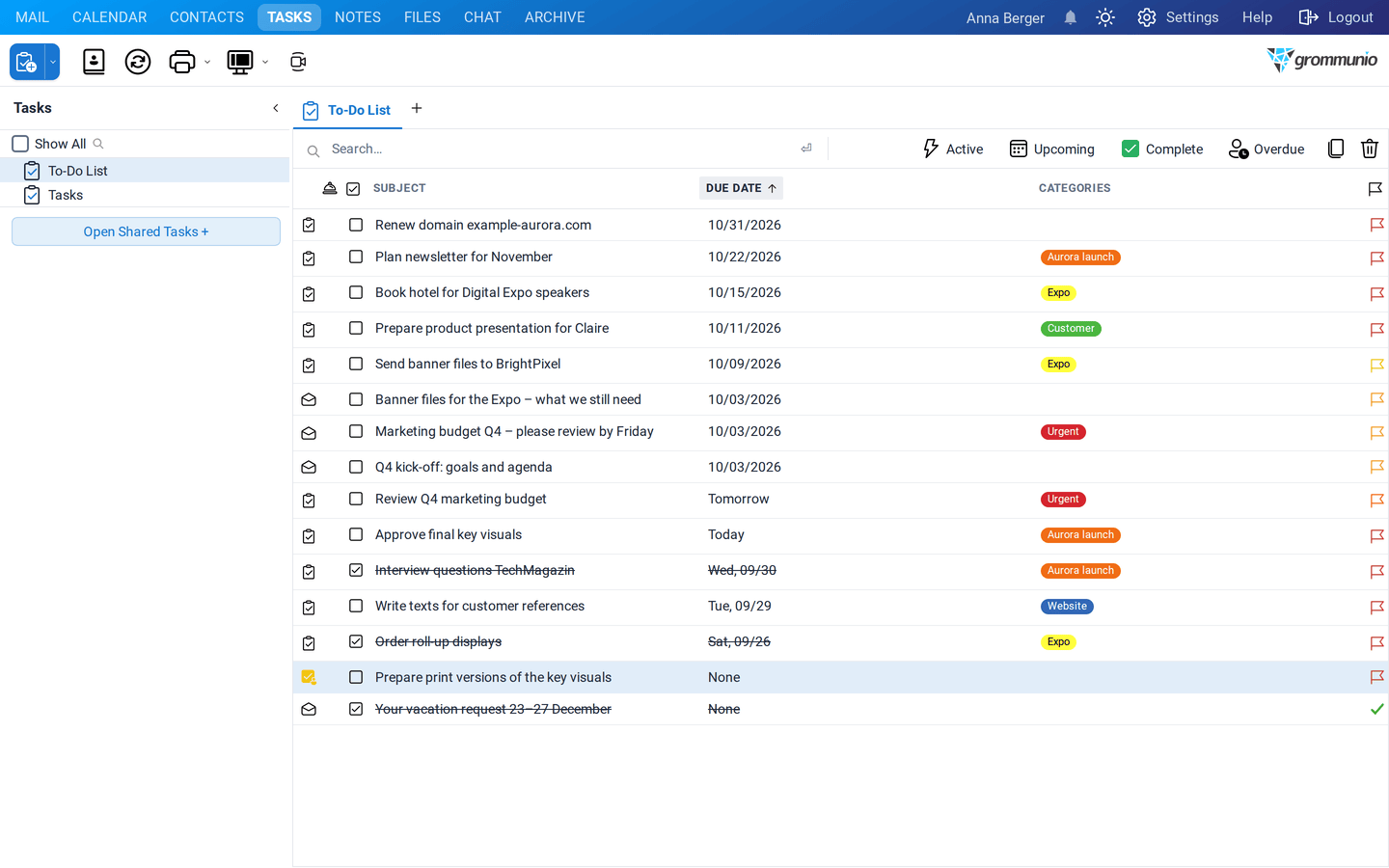Open the address book icon

tap(94, 62)
